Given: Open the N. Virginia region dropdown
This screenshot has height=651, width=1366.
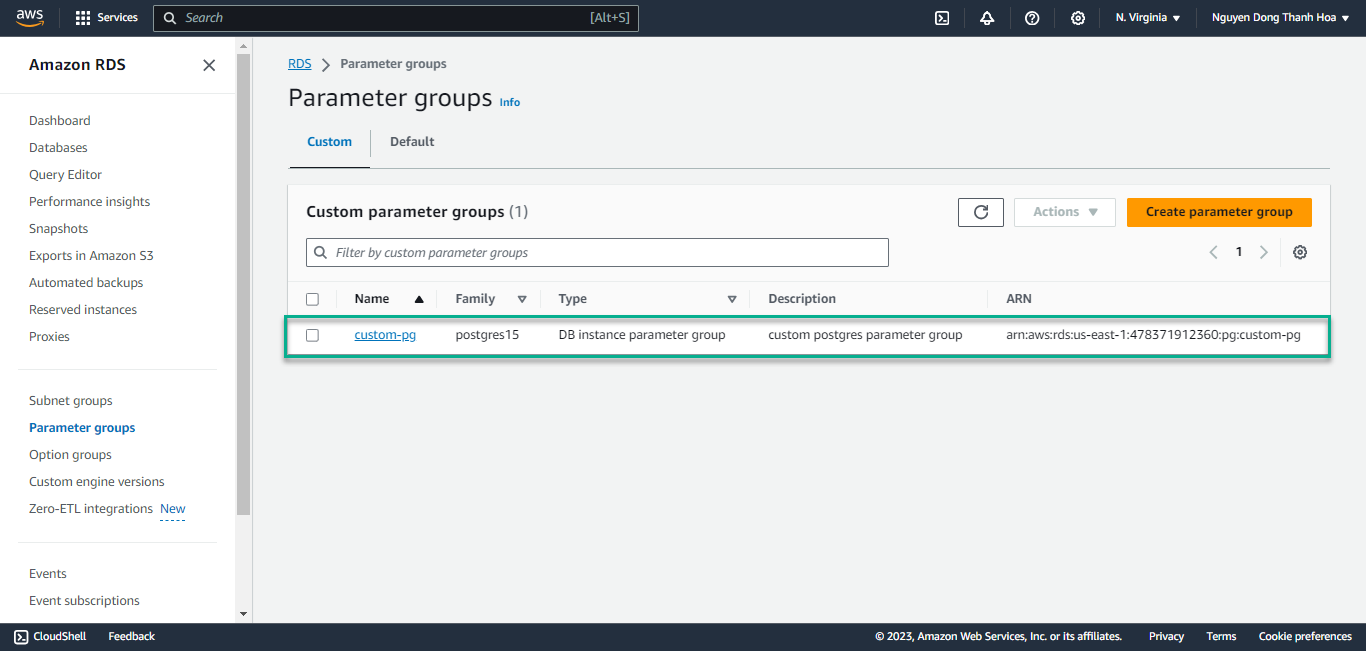Looking at the screenshot, I should [x=1148, y=18].
